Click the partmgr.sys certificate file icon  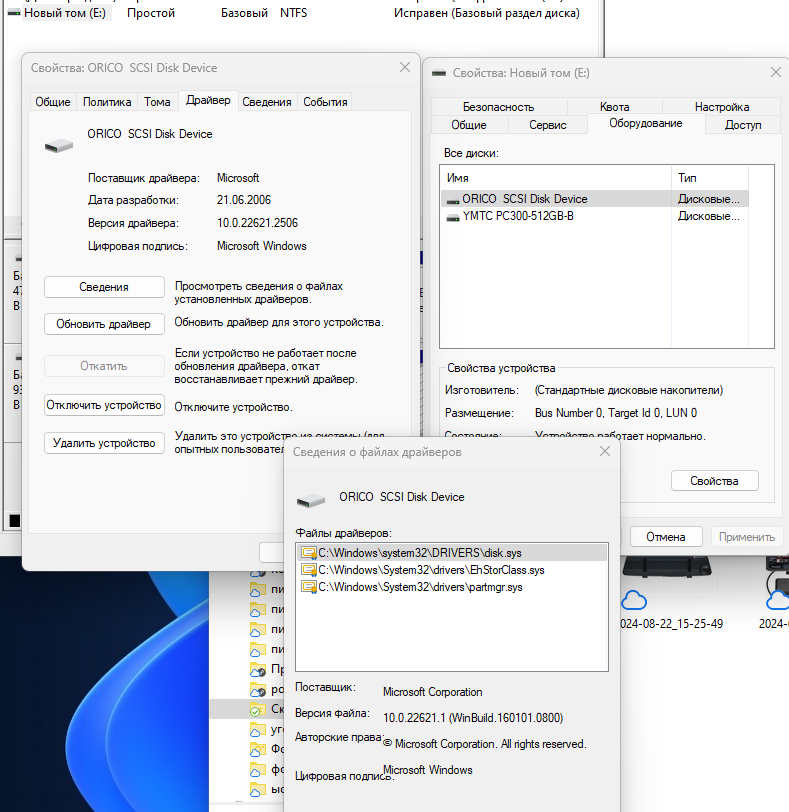coord(309,587)
